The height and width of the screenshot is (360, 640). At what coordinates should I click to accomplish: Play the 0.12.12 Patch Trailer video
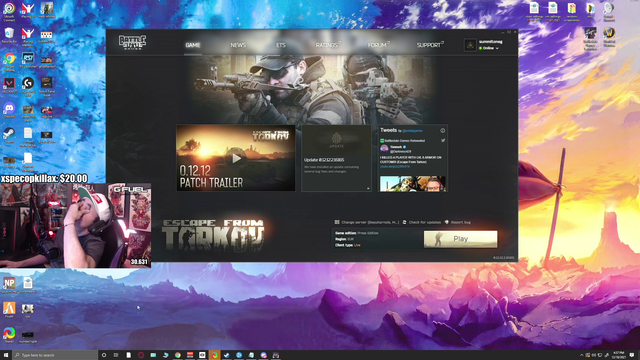click(236, 158)
